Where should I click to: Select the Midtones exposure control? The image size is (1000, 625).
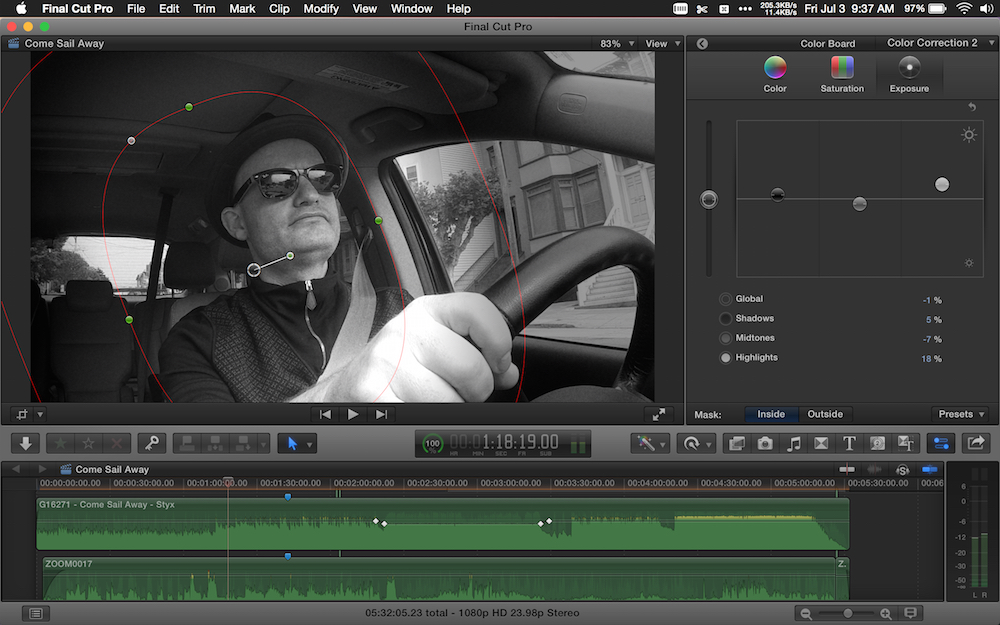coord(725,338)
